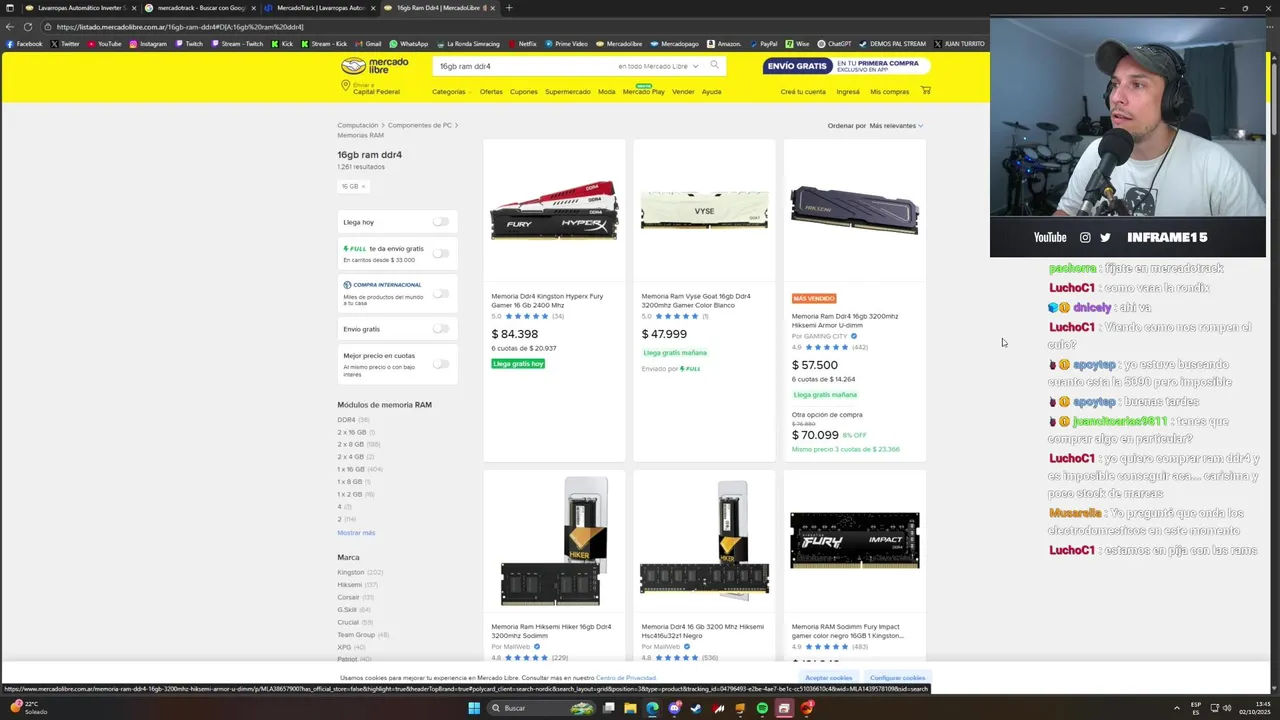Click the Mercado Libre logo
The width and height of the screenshot is (1280, 720).
coord(375,66)
